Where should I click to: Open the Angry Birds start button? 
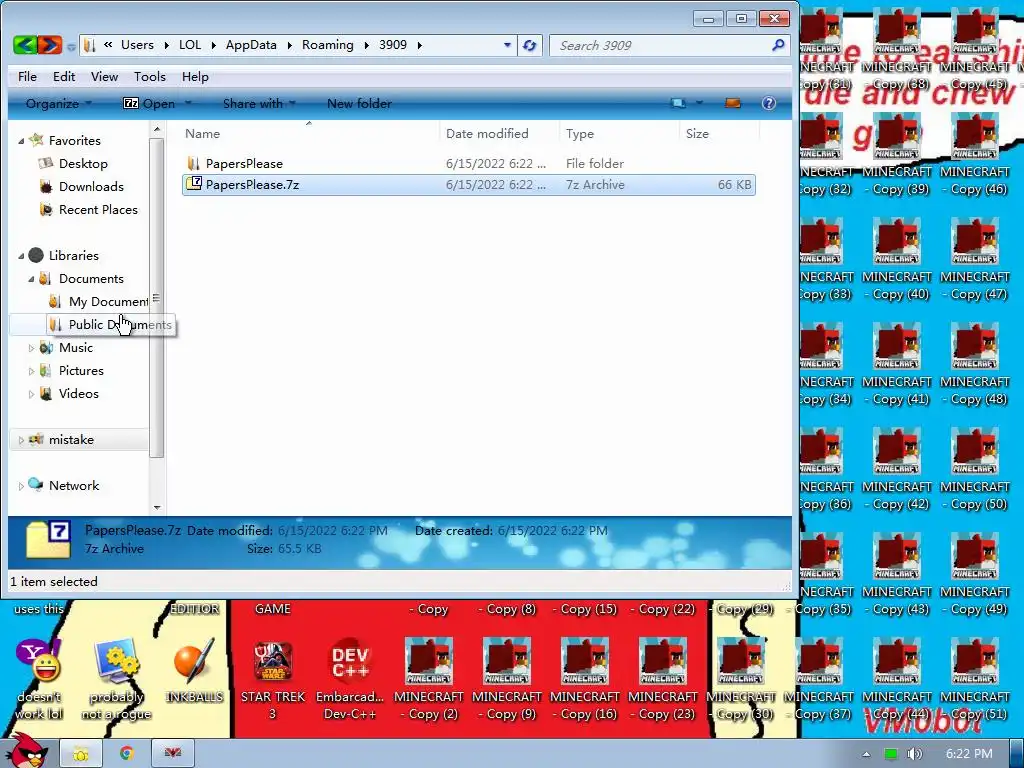point(26,752)
